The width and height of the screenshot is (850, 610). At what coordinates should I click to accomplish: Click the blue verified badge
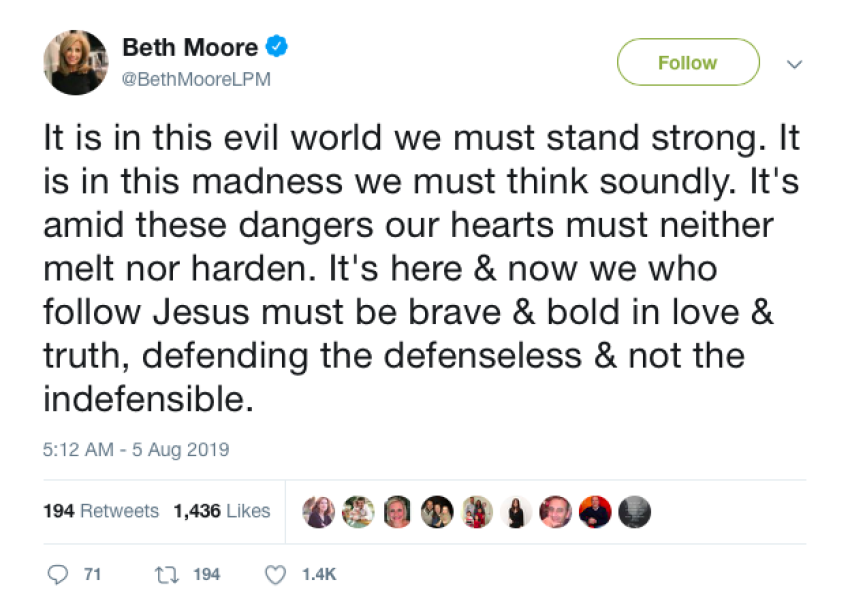276,47
